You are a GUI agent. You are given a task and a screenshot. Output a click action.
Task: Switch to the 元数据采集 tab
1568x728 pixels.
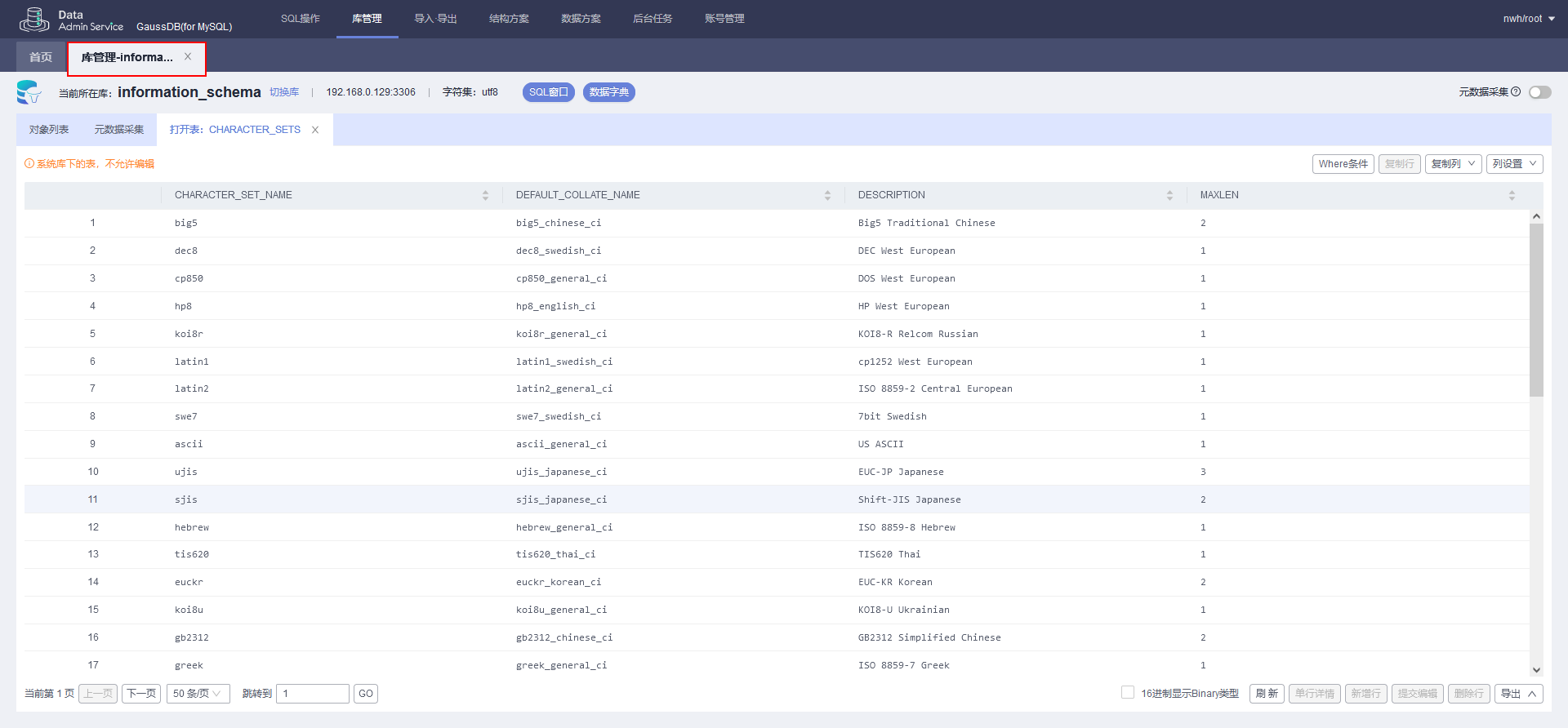(118, 130)
